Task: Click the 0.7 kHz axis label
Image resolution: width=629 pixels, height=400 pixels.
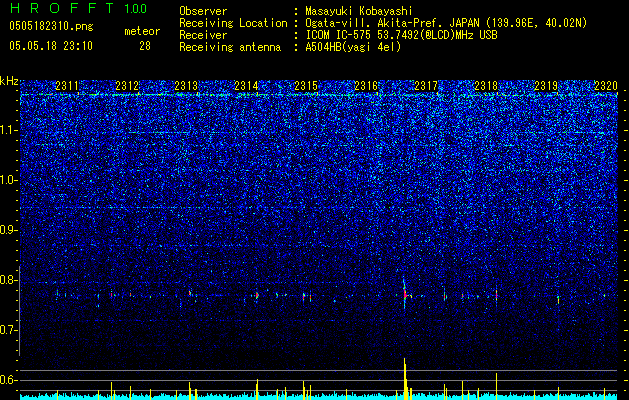Action: tap(9, 330)
